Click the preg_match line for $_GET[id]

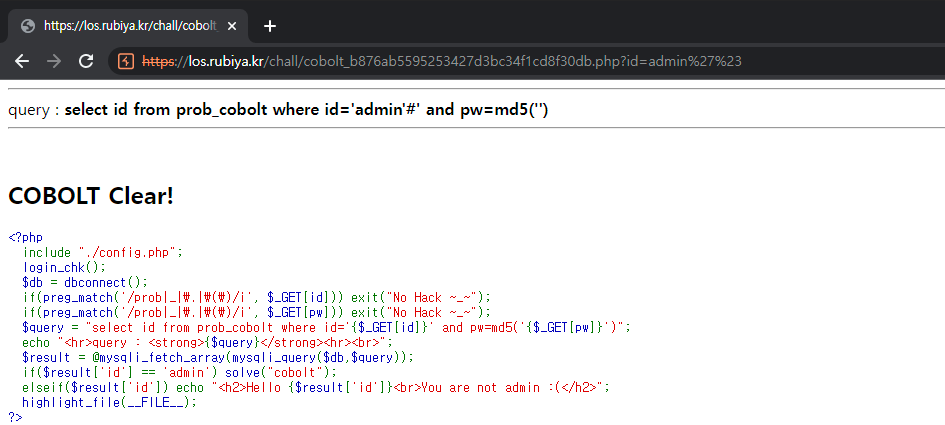click(x=257, y=297)
